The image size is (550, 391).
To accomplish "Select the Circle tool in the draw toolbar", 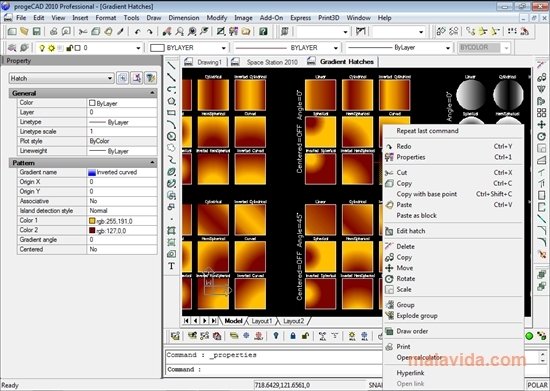I will (171, 136).
